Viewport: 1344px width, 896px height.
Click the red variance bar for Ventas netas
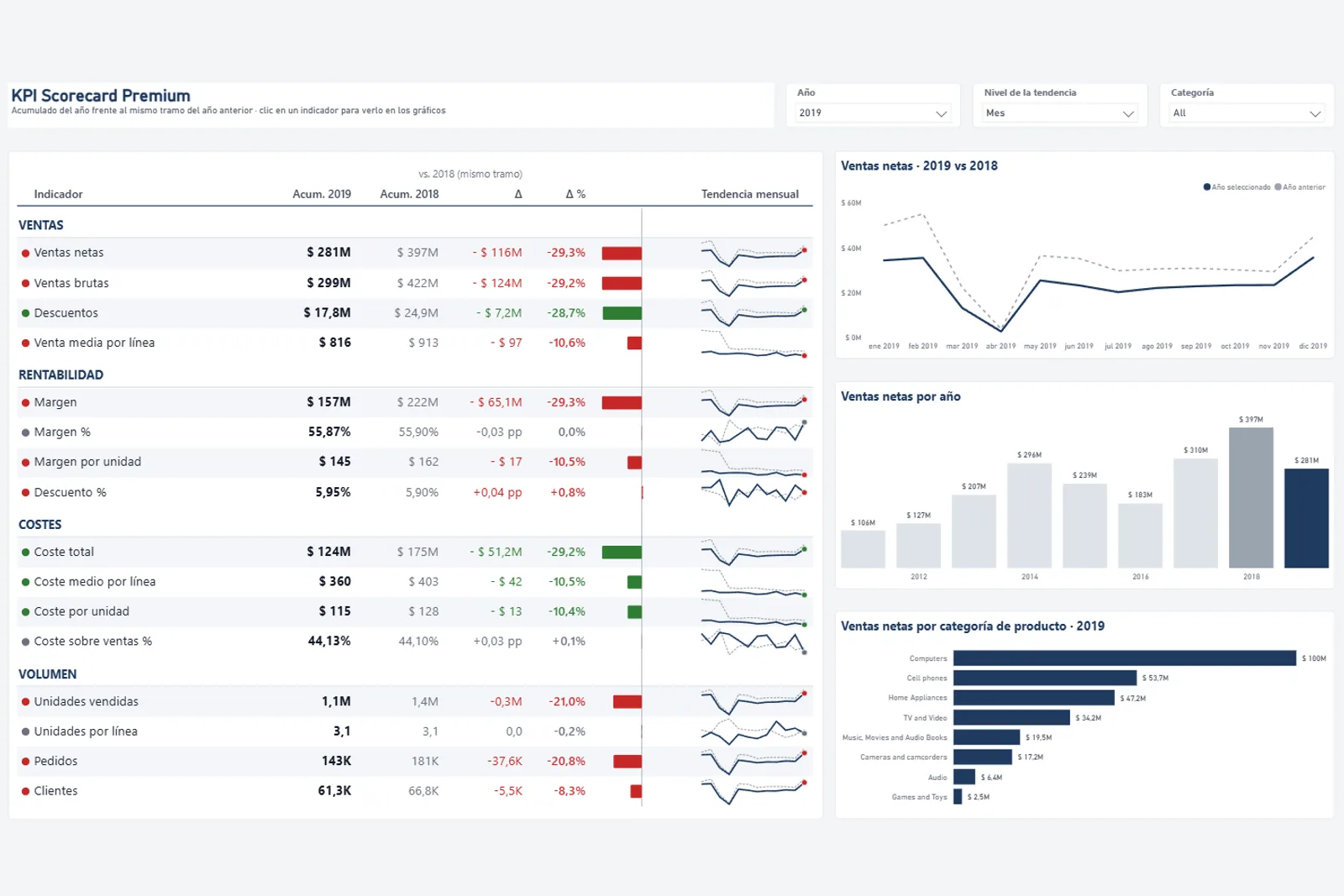point(622,253)
